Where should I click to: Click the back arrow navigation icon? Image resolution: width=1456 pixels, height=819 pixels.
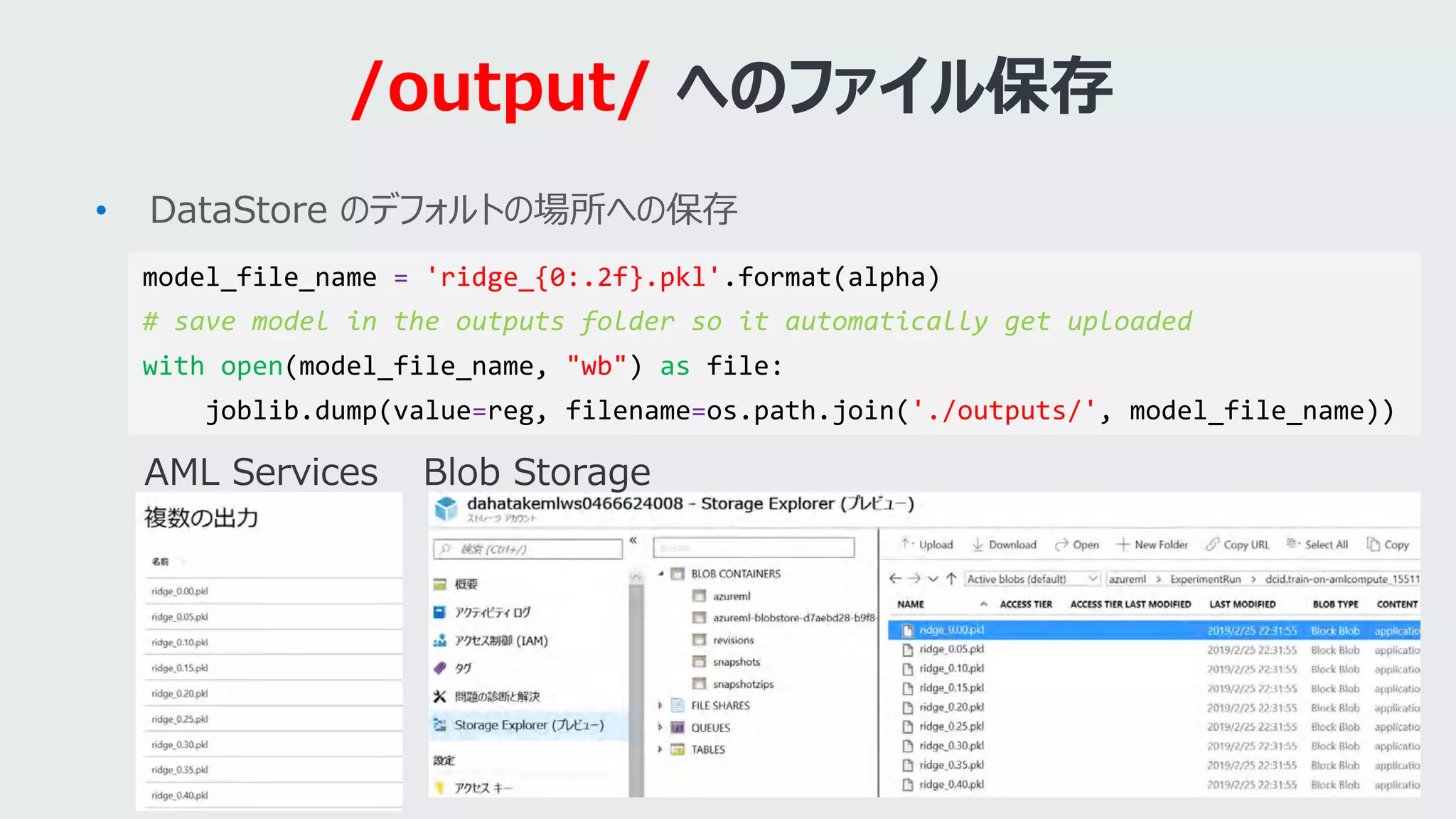pyautogui.click(x=896, y=579)
